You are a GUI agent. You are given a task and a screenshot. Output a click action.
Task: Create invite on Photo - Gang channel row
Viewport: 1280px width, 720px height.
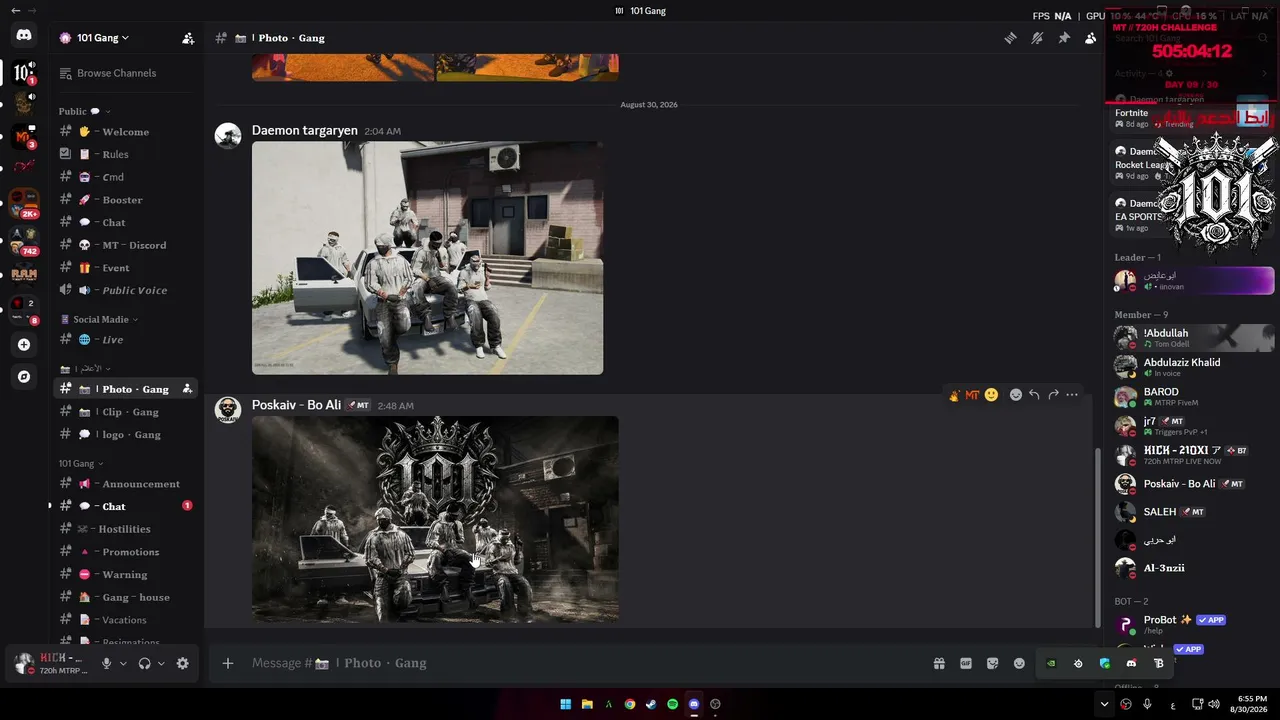[187, 389]
